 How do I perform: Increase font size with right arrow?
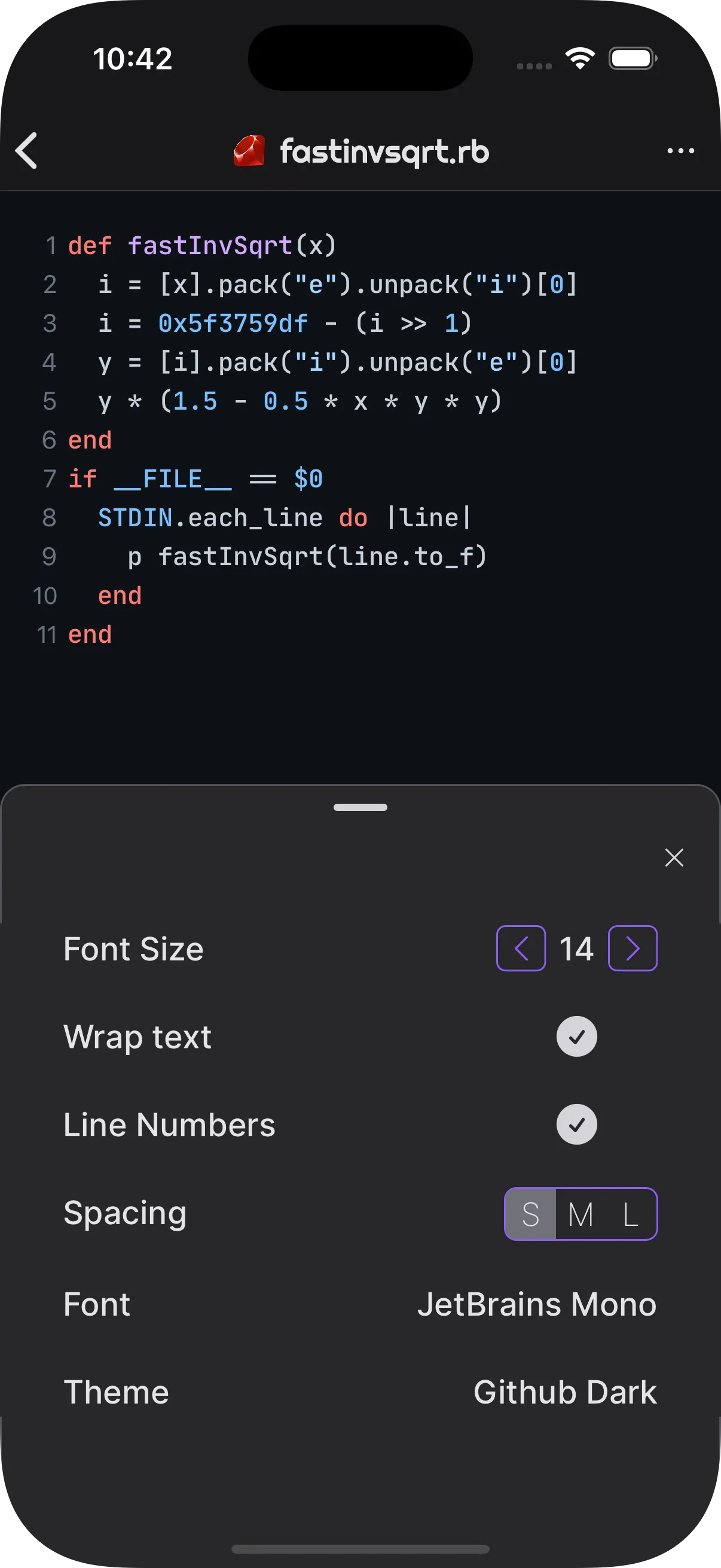(x=633, y=948)
